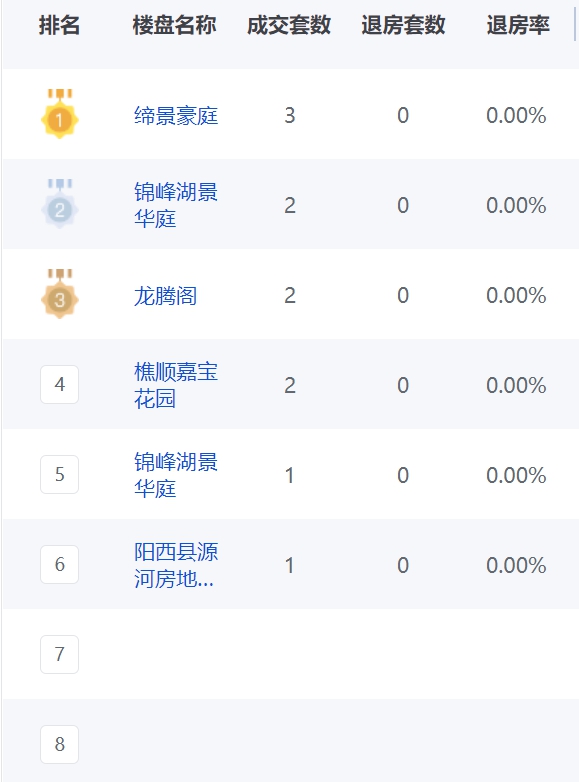
Task: Open the rank 5 锦峰湖景华庭 link
Action: [176, 475]
